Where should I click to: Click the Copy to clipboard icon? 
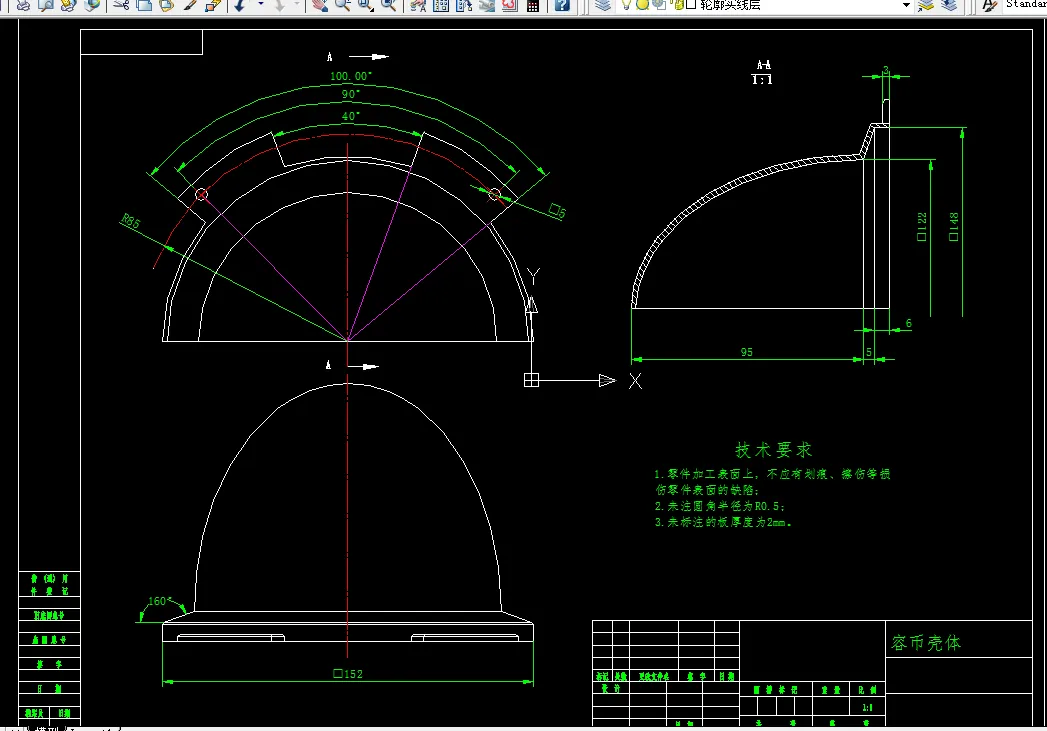(144, 5)
